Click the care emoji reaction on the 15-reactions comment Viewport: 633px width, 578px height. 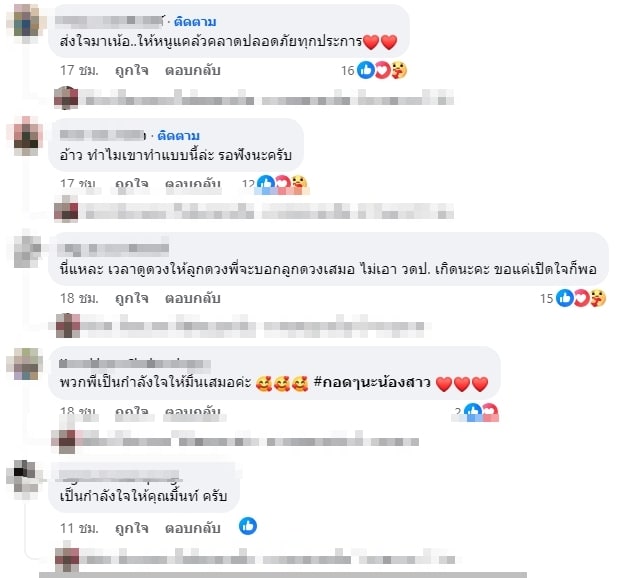pos(598,298)
